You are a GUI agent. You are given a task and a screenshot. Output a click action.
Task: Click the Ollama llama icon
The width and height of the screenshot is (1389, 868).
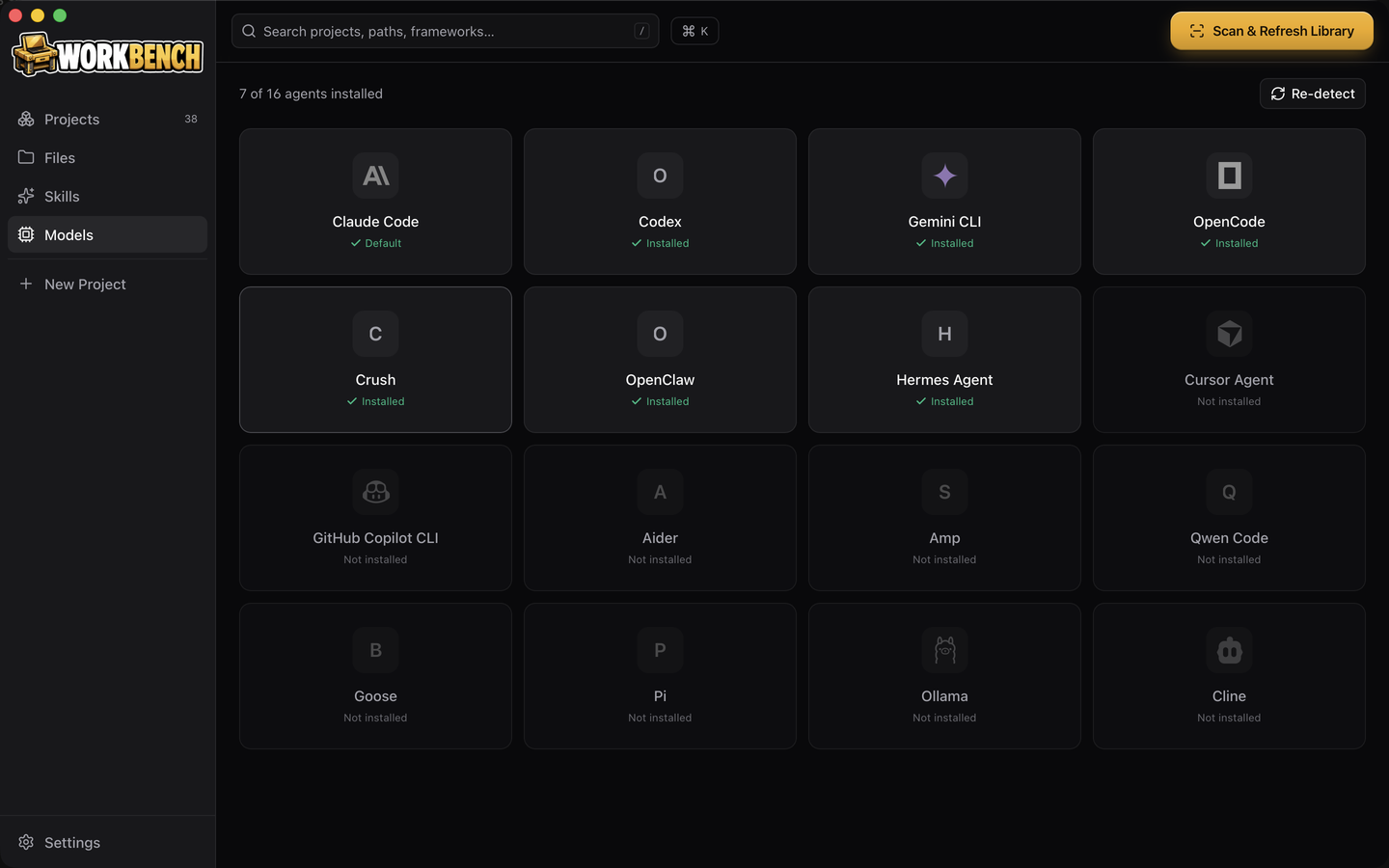pyautogui.click(x=944, y=650)
